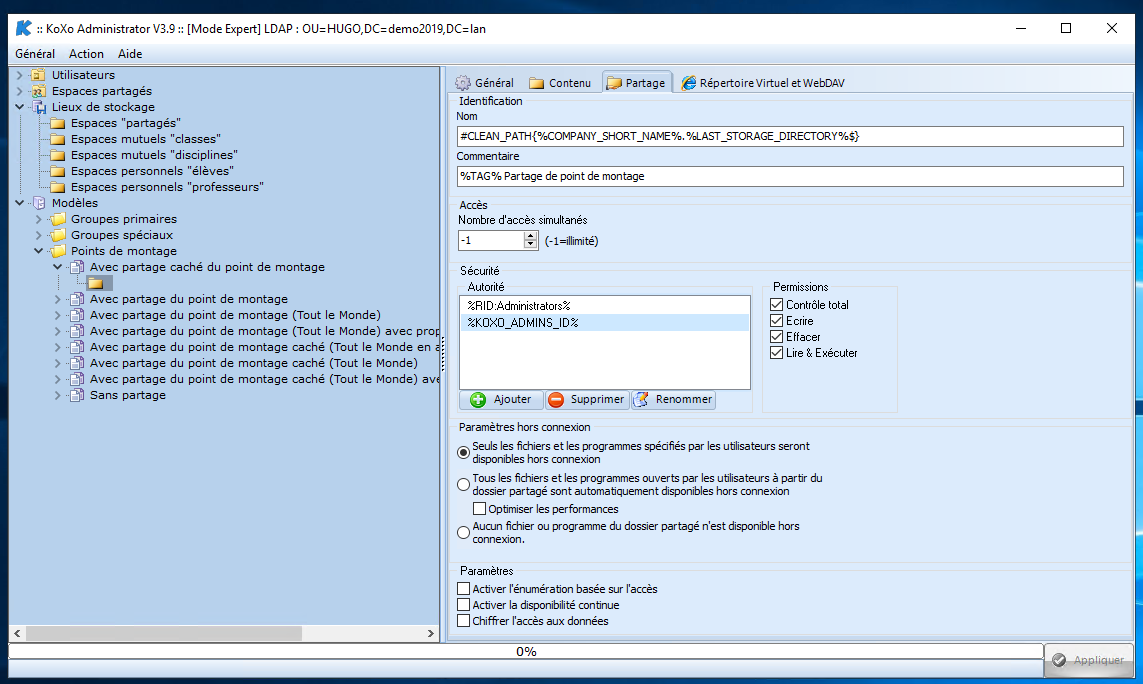Click the Internet Explorer icon on WebDAV tab
Screen dimensions: 1143x684
coord(688,82)
